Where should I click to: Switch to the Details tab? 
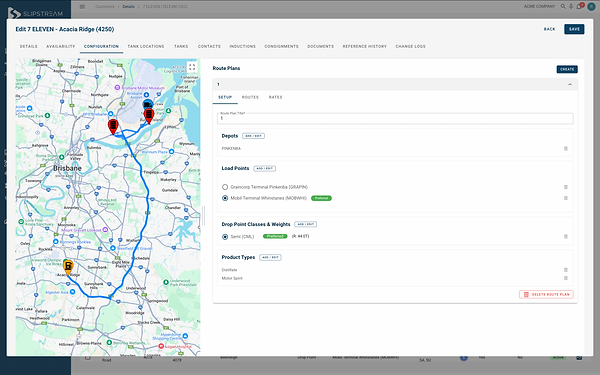point(29,46)
